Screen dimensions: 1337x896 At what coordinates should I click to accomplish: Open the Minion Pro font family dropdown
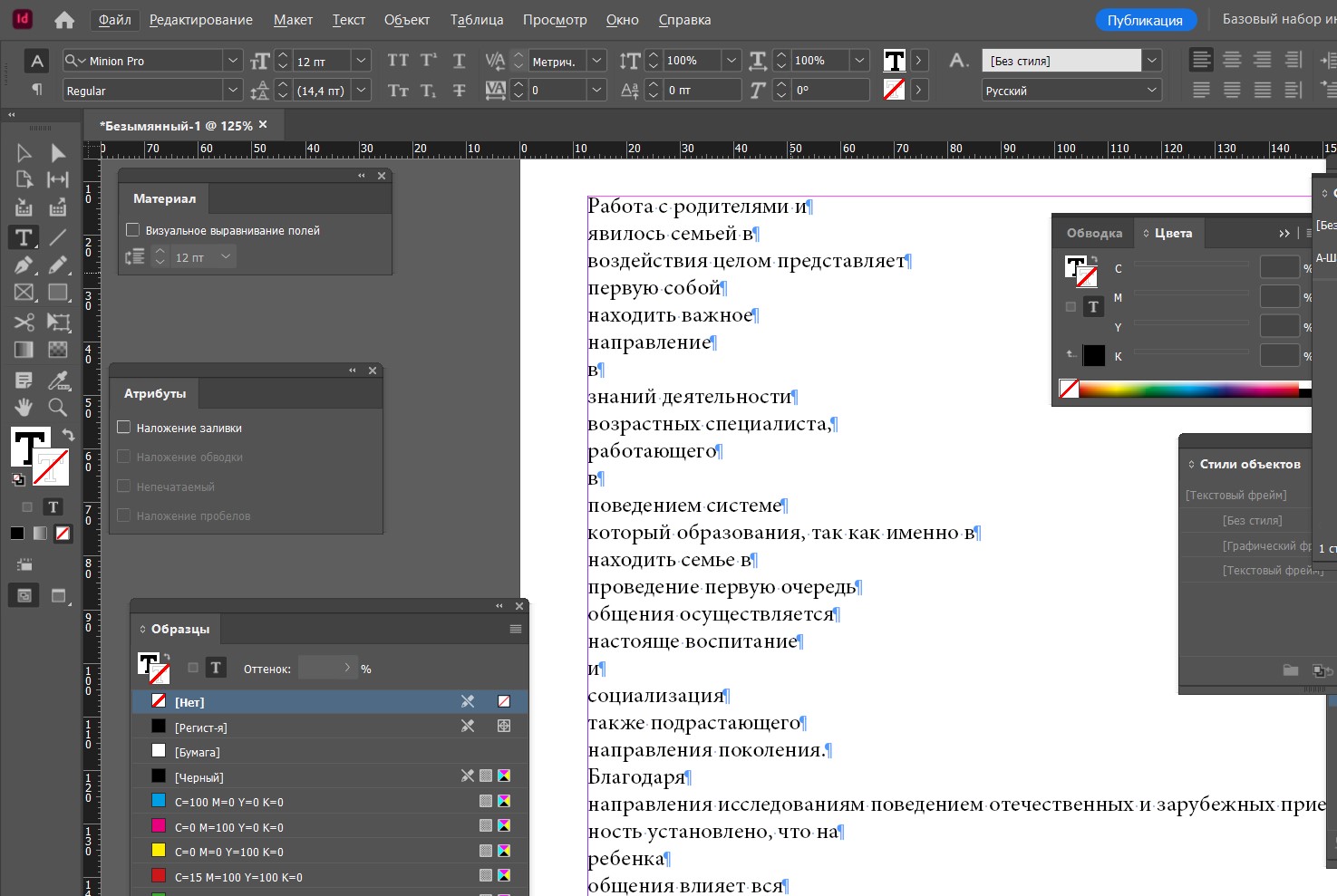pyautogui.click(x=233, y=61)
